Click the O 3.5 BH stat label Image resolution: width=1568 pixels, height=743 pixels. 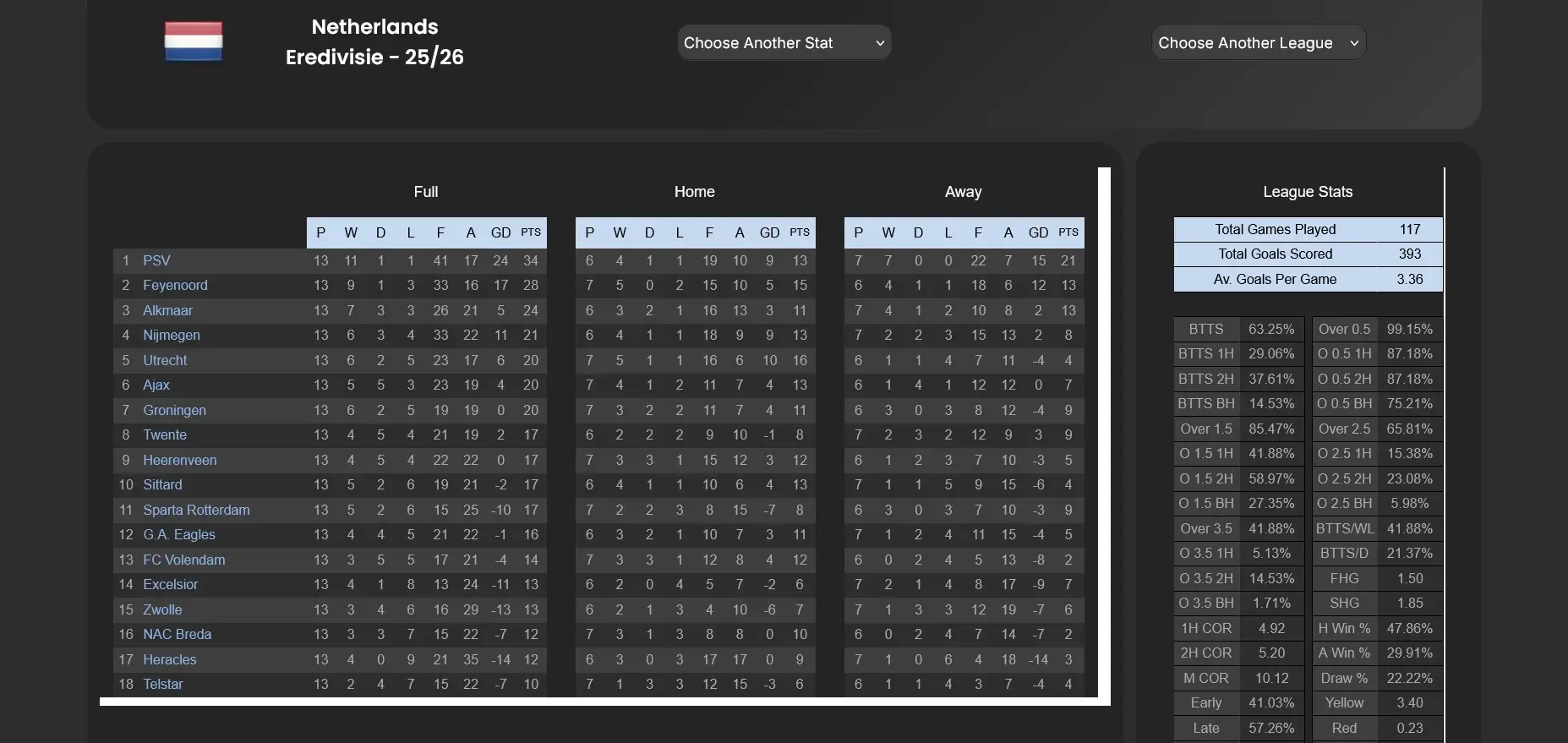(x=1206, y=603)
